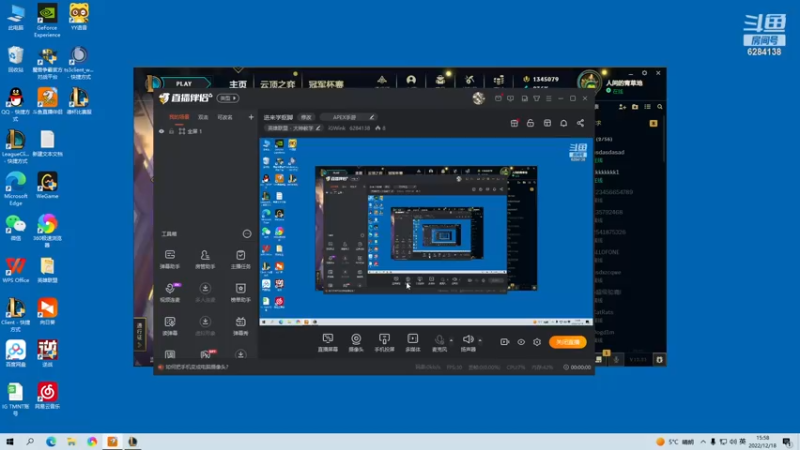Open the 房管助手 tool
This screenshot has height=450, width=800.
(205, 259)
